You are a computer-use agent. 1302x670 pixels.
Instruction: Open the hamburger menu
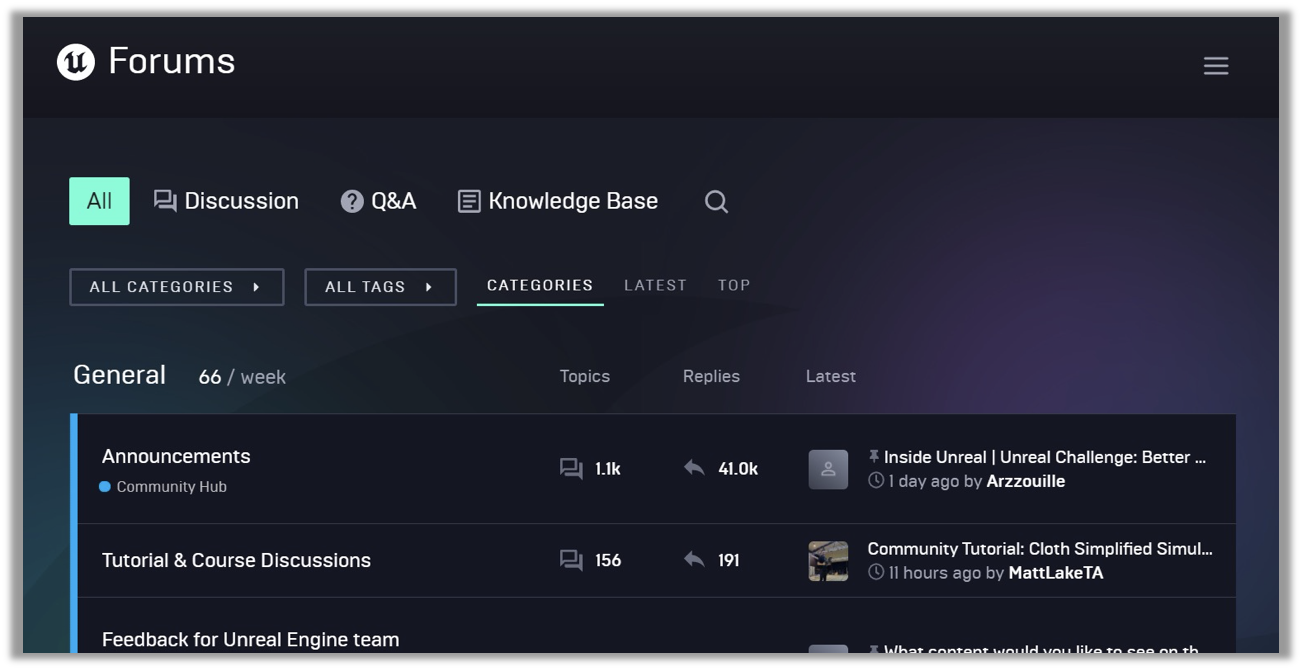1215,66
